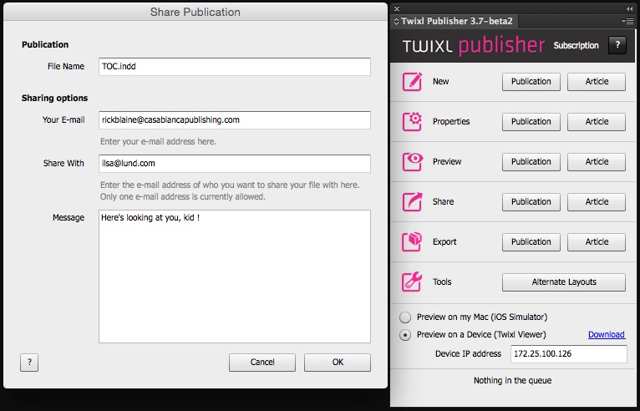Open Alternate Layouts tool
The image size is (640, 411).
pos(564,282)
